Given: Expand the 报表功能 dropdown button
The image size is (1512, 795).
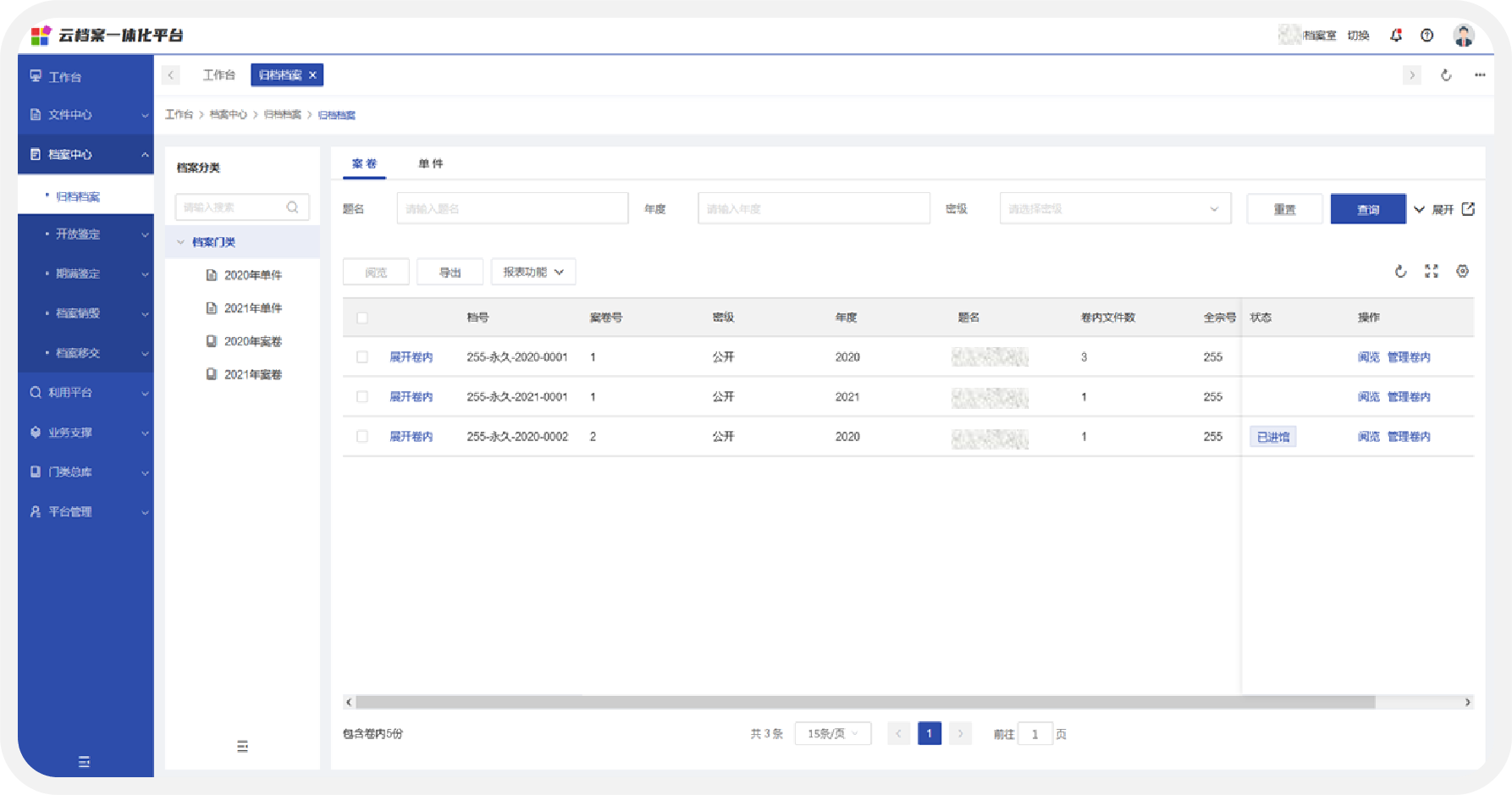Looking at the screenshot, I should tap(533, 273).
